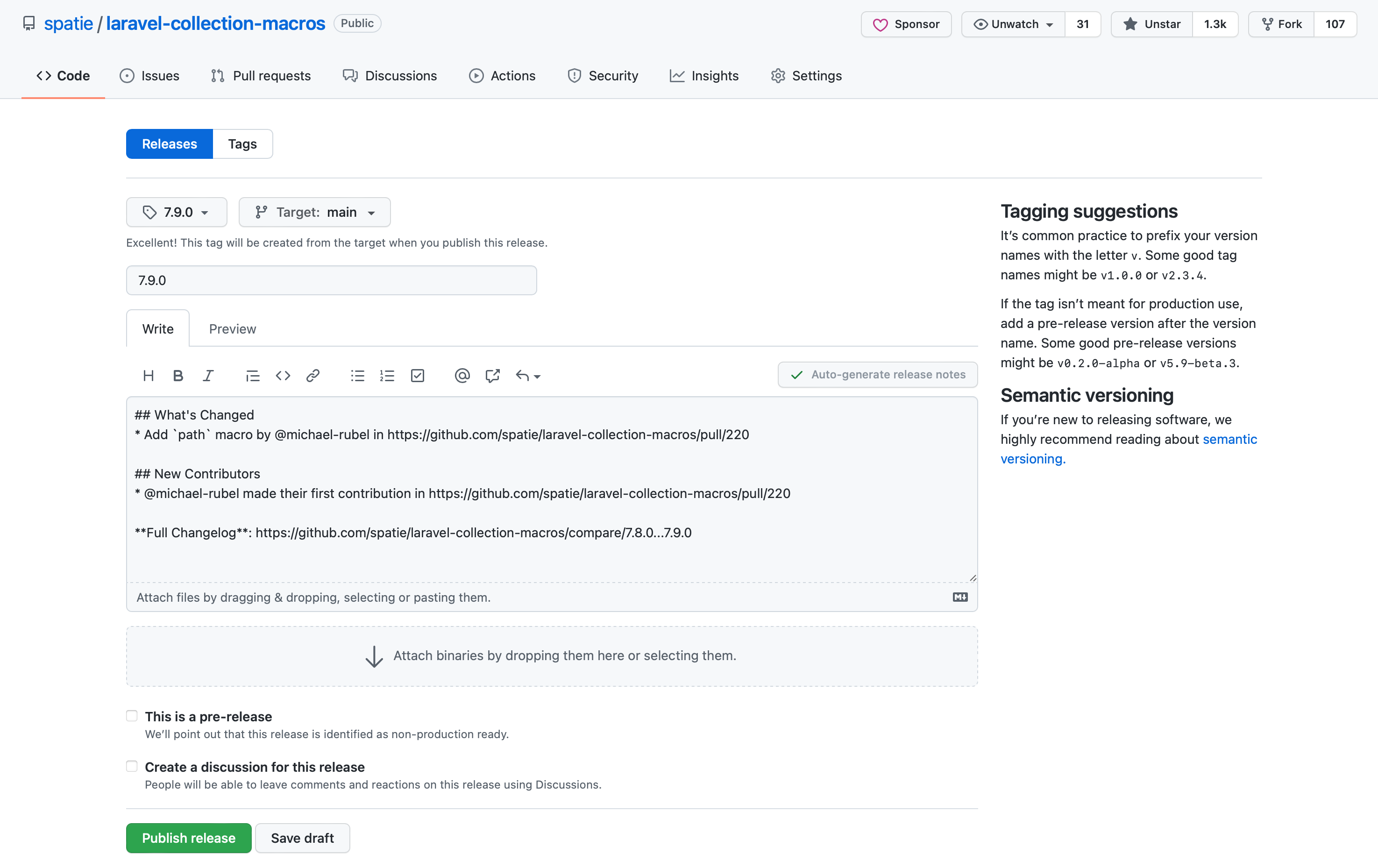The image size is (1378, 868).
Task: Expand the version tag 7.9.0 dropdown
Action: pos(176,212)
